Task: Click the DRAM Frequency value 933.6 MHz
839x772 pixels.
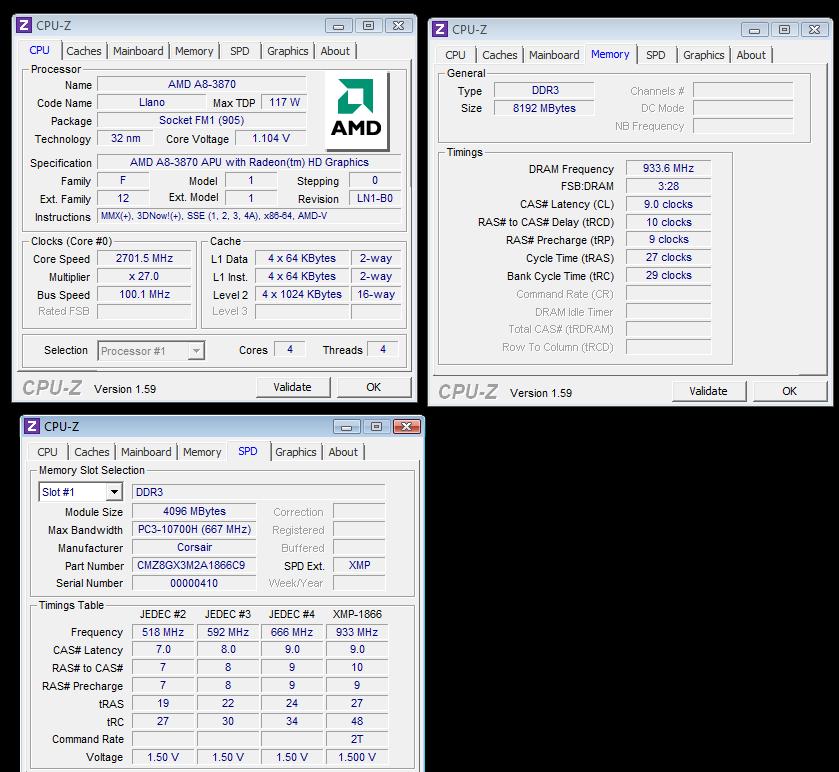Action: pyautogui.click(x=668, y=168)
